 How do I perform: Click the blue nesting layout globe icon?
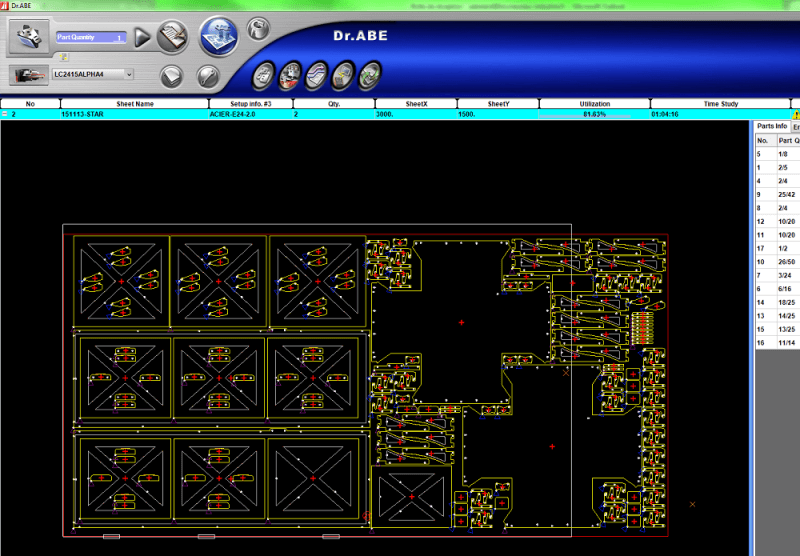click(x=219, y=36)
